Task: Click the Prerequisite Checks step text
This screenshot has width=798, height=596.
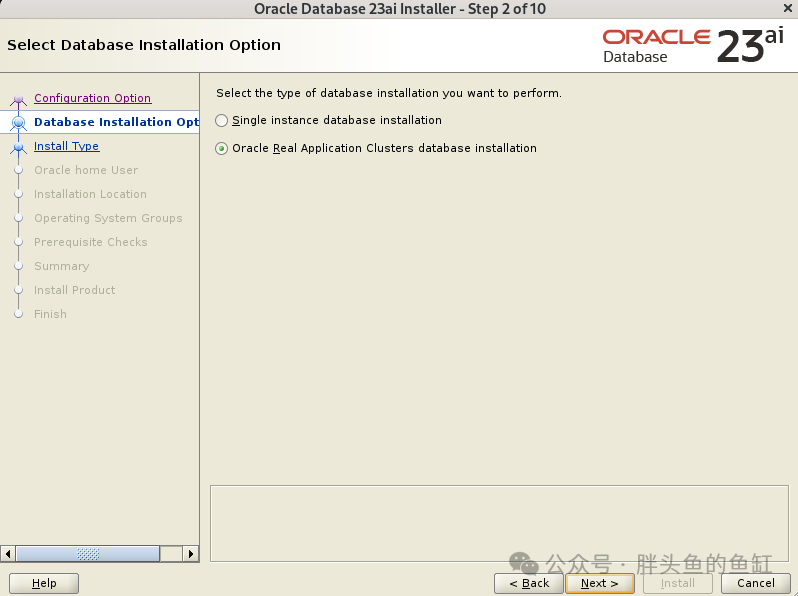Action: (91, 242)
